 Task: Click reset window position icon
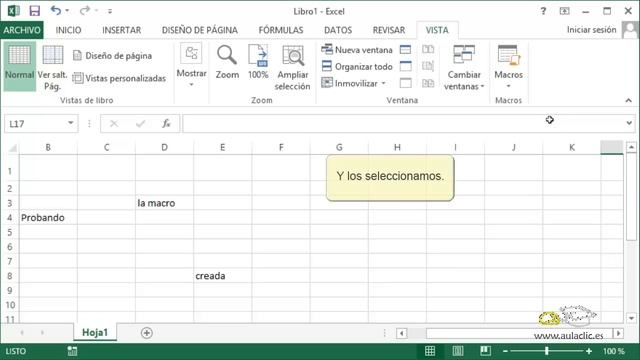pos(428,83)
